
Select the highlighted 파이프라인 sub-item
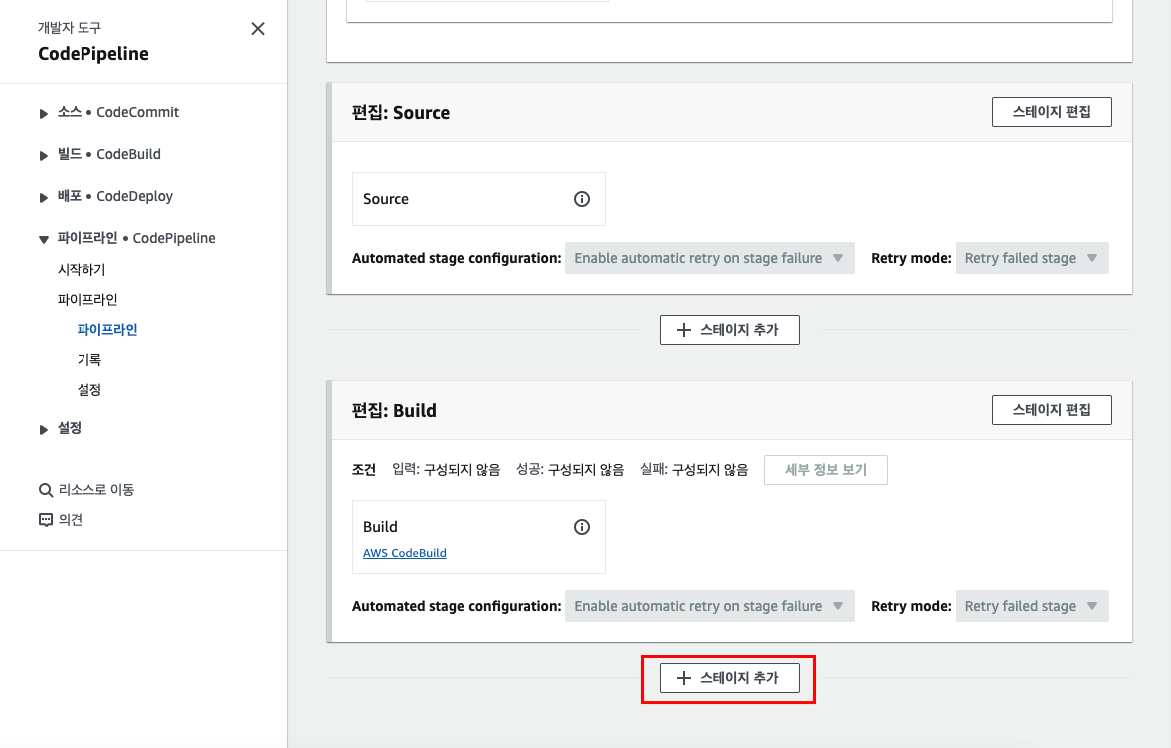click(x=108, y=329)
